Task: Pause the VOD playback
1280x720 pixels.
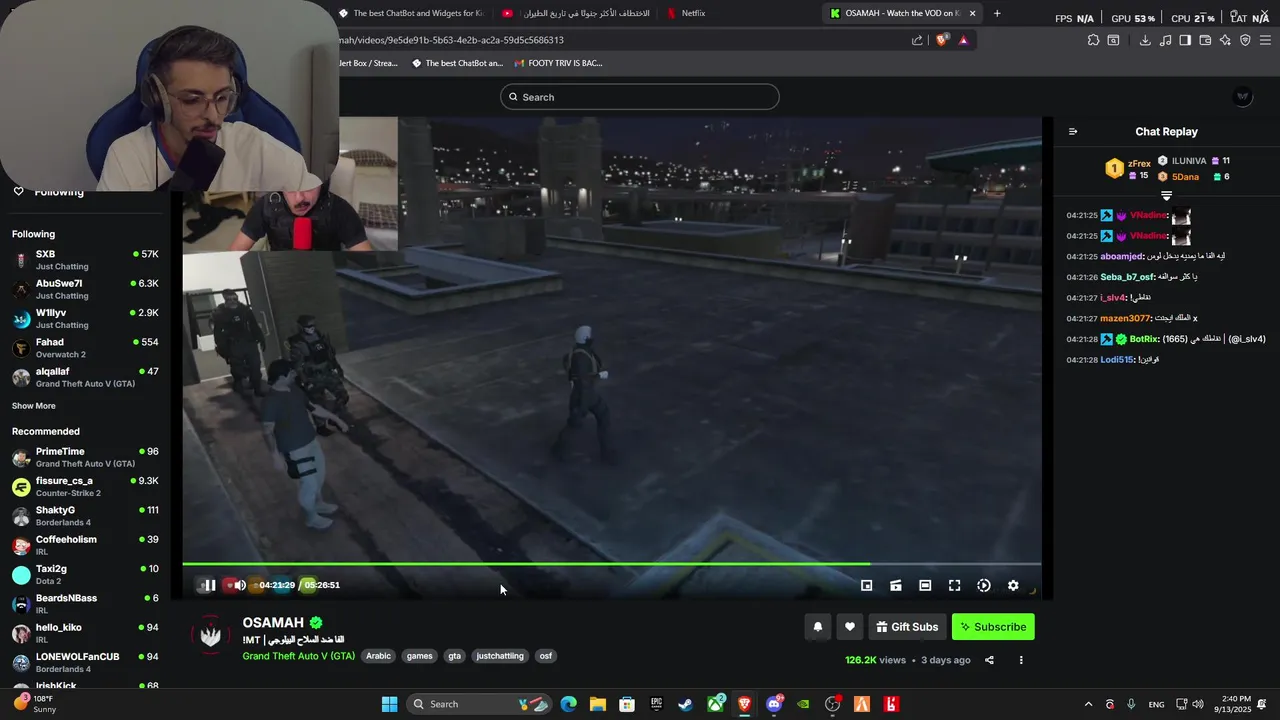Action: pos(209,585)
